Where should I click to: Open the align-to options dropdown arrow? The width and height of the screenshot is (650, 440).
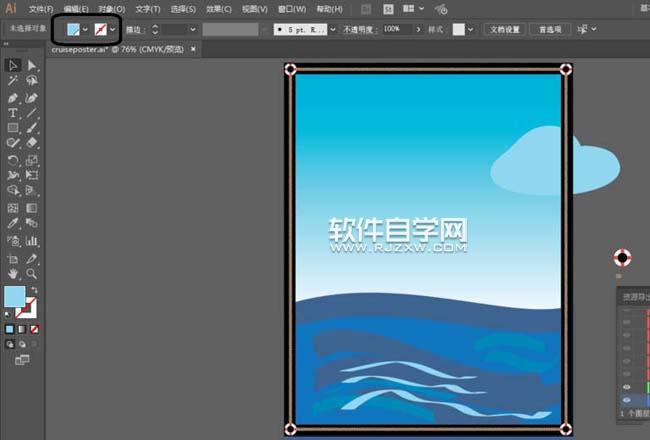pyautogui.click(x=594, y=29)
